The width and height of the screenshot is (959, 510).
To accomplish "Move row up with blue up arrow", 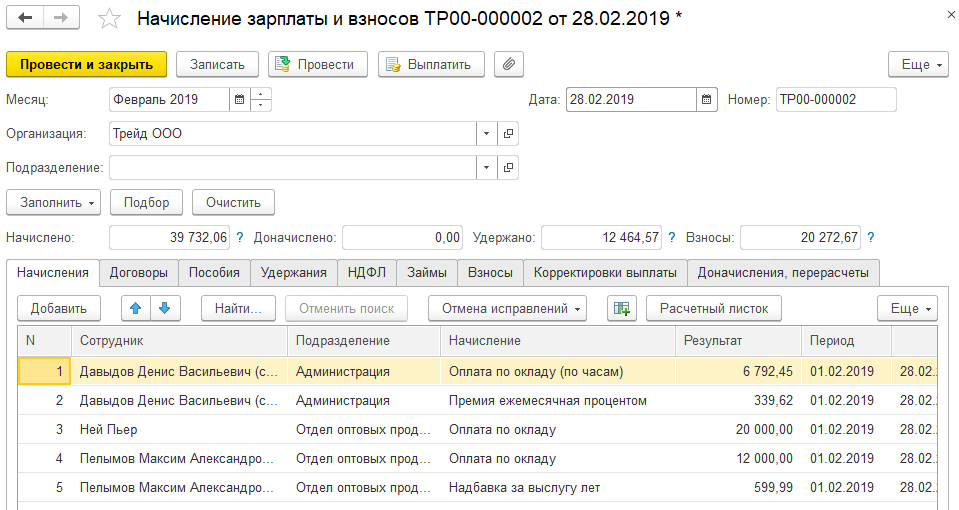I will click(x=138, y=308).
